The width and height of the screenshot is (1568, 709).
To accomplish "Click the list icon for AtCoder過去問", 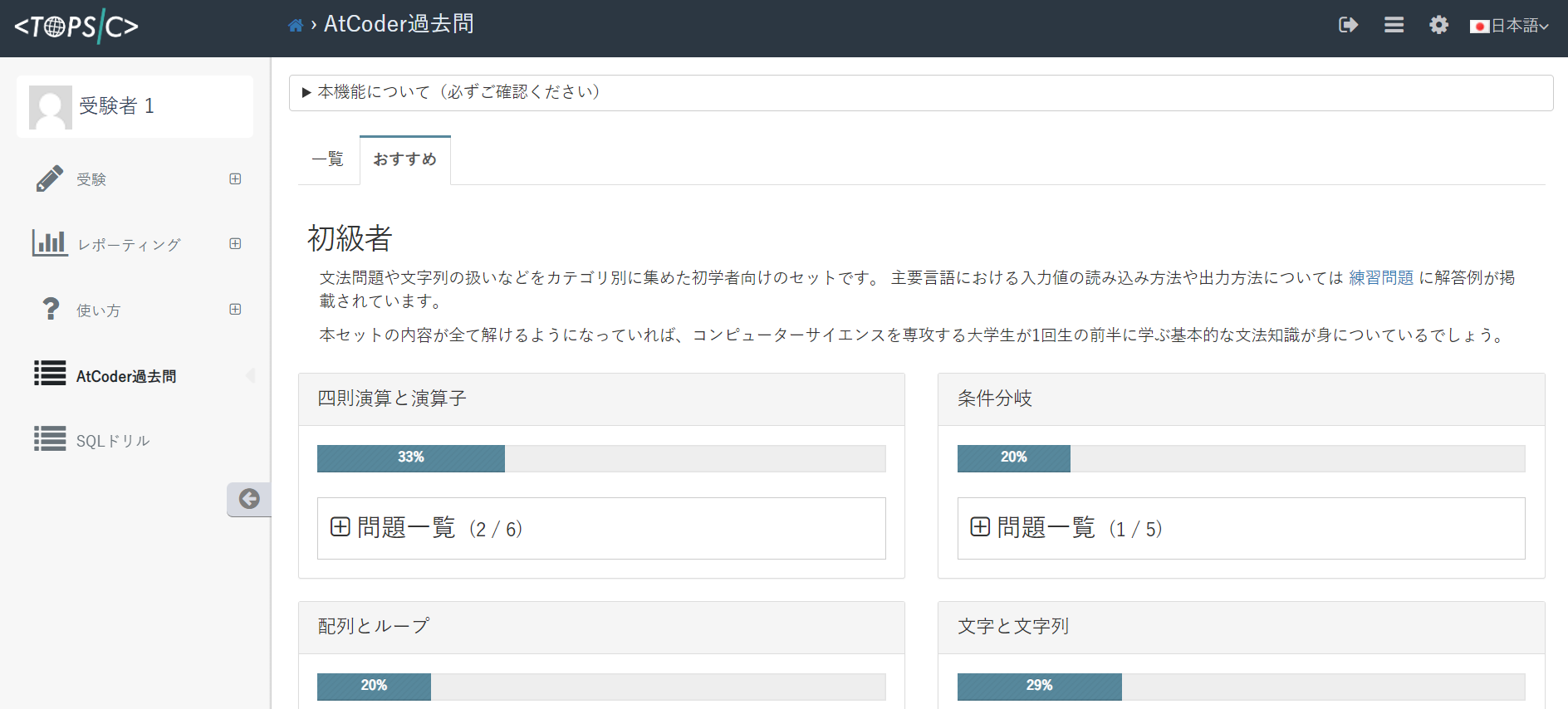I will (50, 373).
